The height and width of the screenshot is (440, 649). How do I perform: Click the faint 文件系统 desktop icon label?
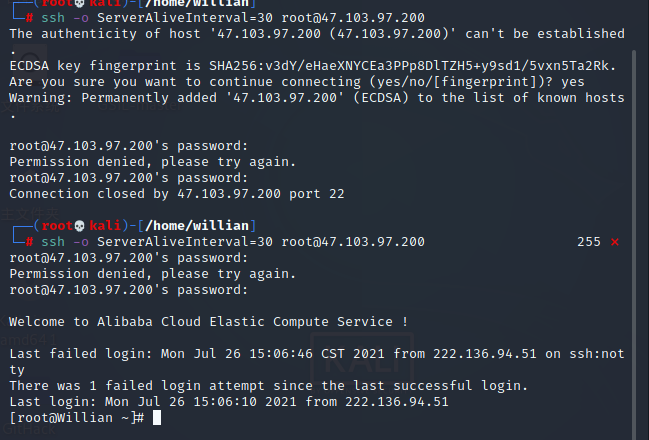tap(30, 106)
